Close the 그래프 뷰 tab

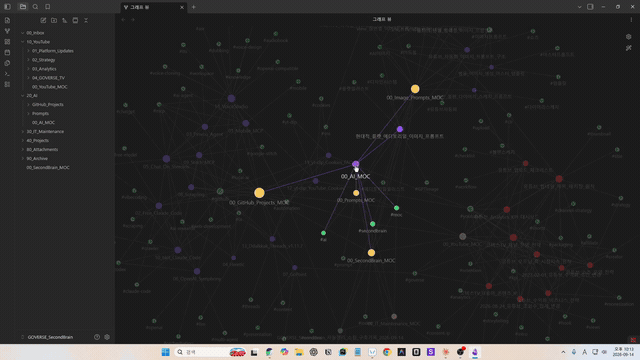pyautogui.click(x=182, y=7)
